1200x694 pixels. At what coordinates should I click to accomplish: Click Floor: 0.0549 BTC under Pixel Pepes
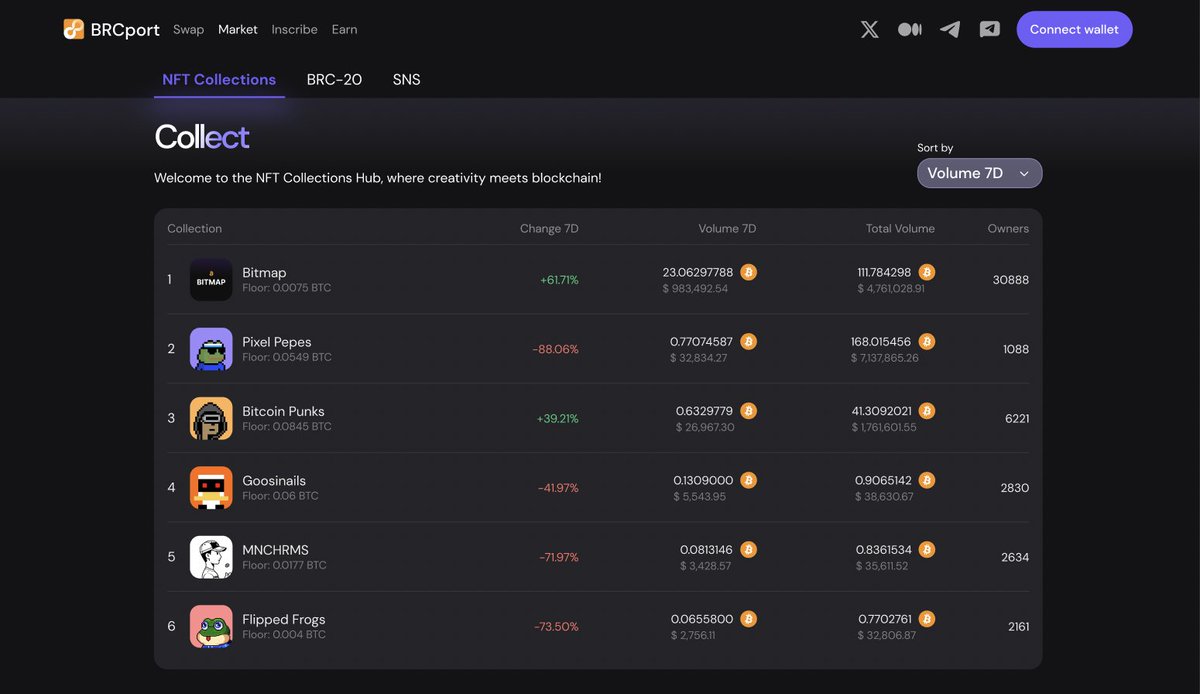pyautogui.click(x=287, y=357)
